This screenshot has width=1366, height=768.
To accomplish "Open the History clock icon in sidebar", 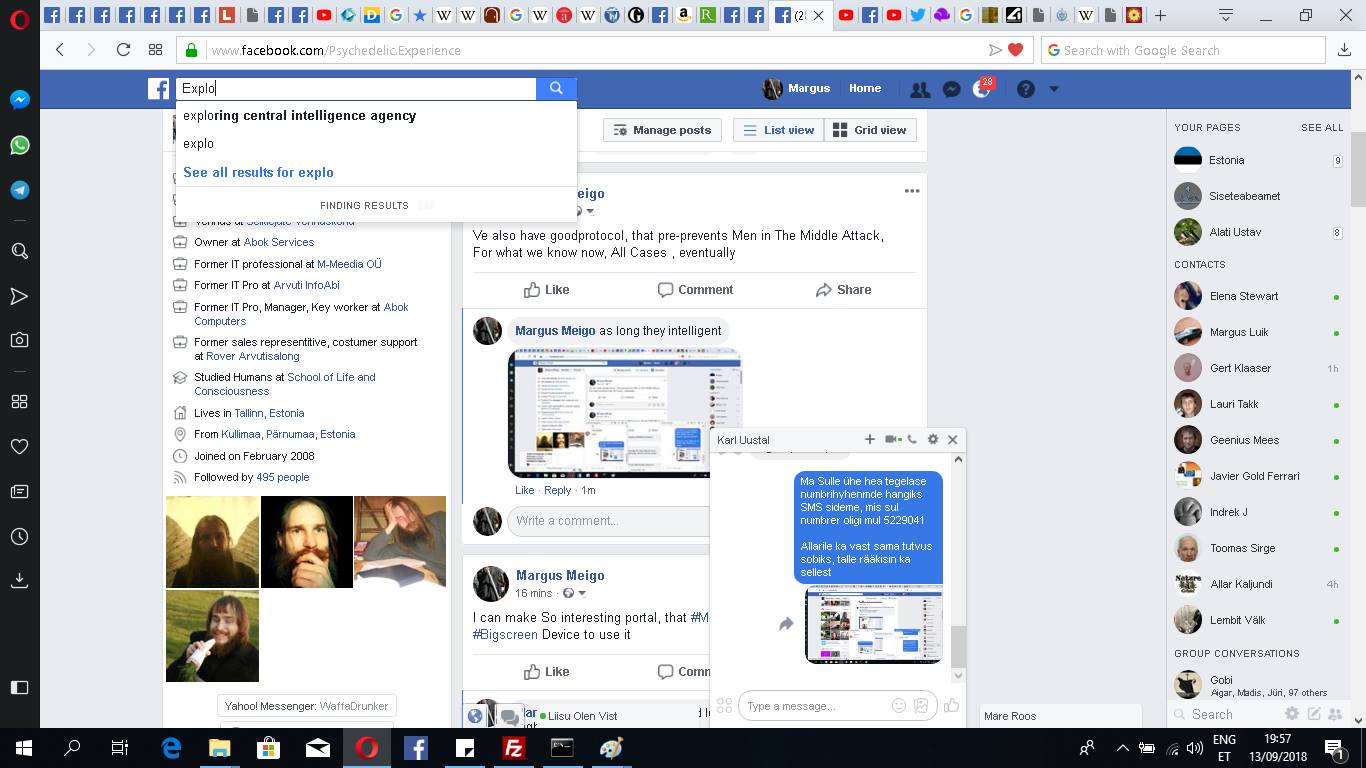I will (19, 537).
